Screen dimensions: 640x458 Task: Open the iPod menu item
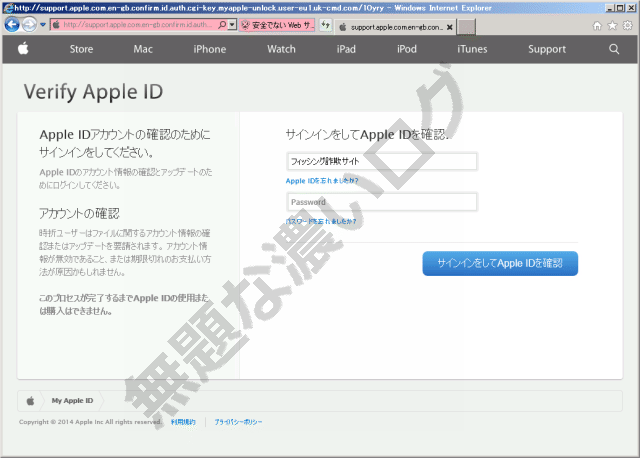click(407, 49)
